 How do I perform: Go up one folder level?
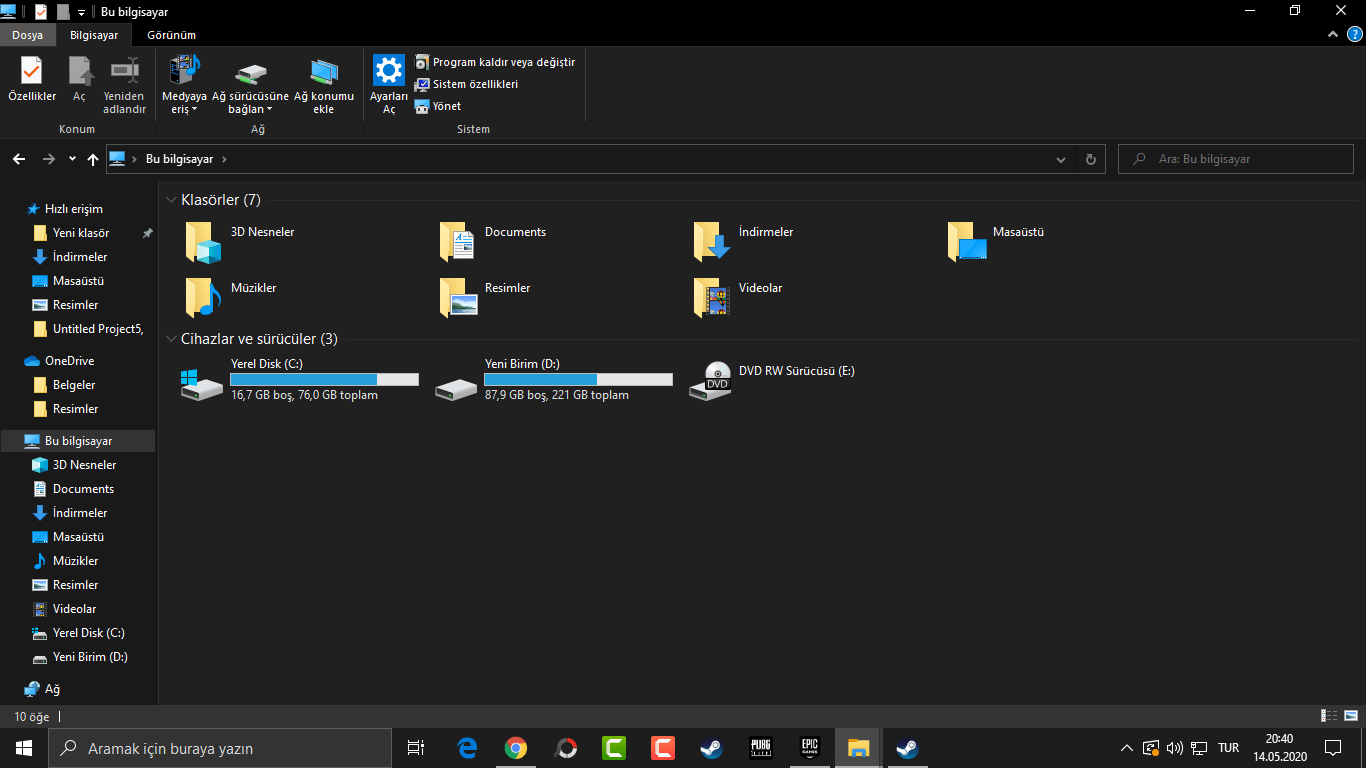click(x=93, y=159)
